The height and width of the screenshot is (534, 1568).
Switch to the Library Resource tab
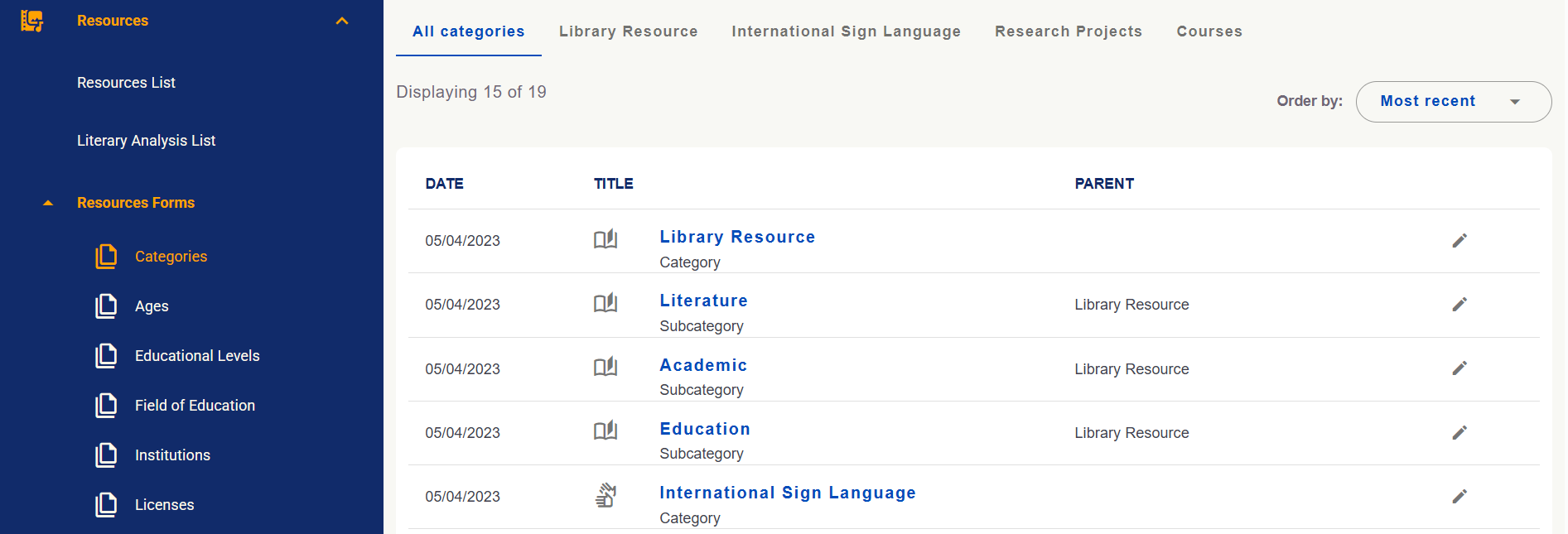point(628,31)
